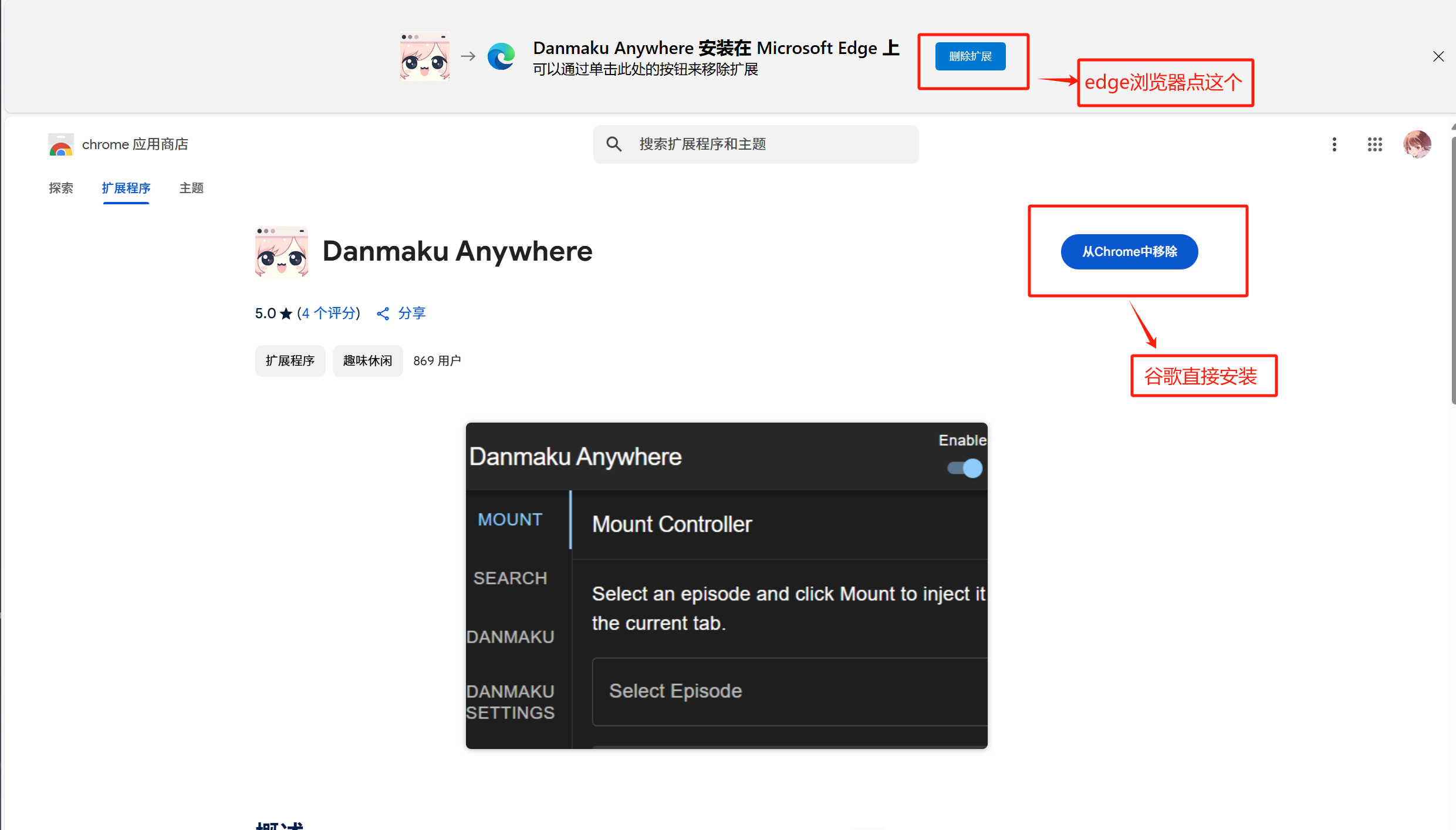
Task: Select the 扩展程序 tab
Action: pos(126,188)
